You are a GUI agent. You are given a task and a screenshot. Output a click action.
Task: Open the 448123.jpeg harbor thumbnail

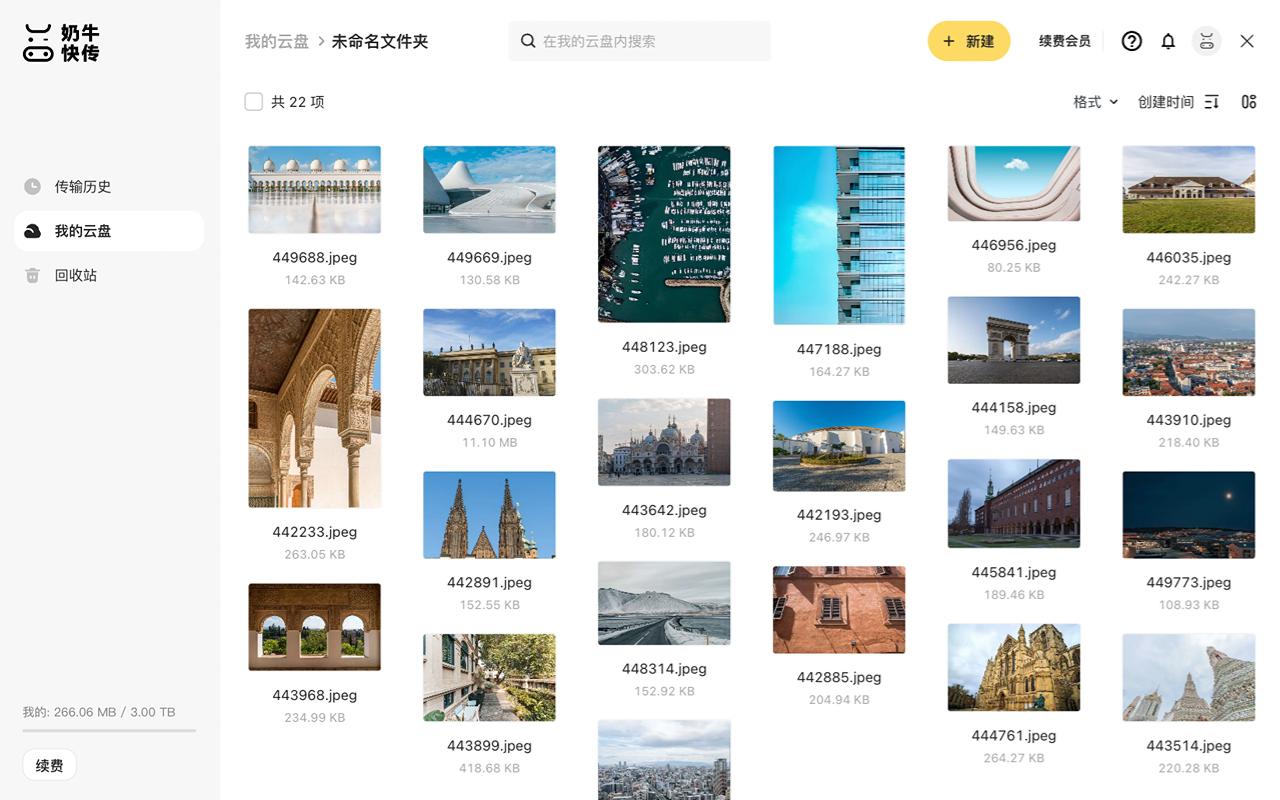click(664, 234)
